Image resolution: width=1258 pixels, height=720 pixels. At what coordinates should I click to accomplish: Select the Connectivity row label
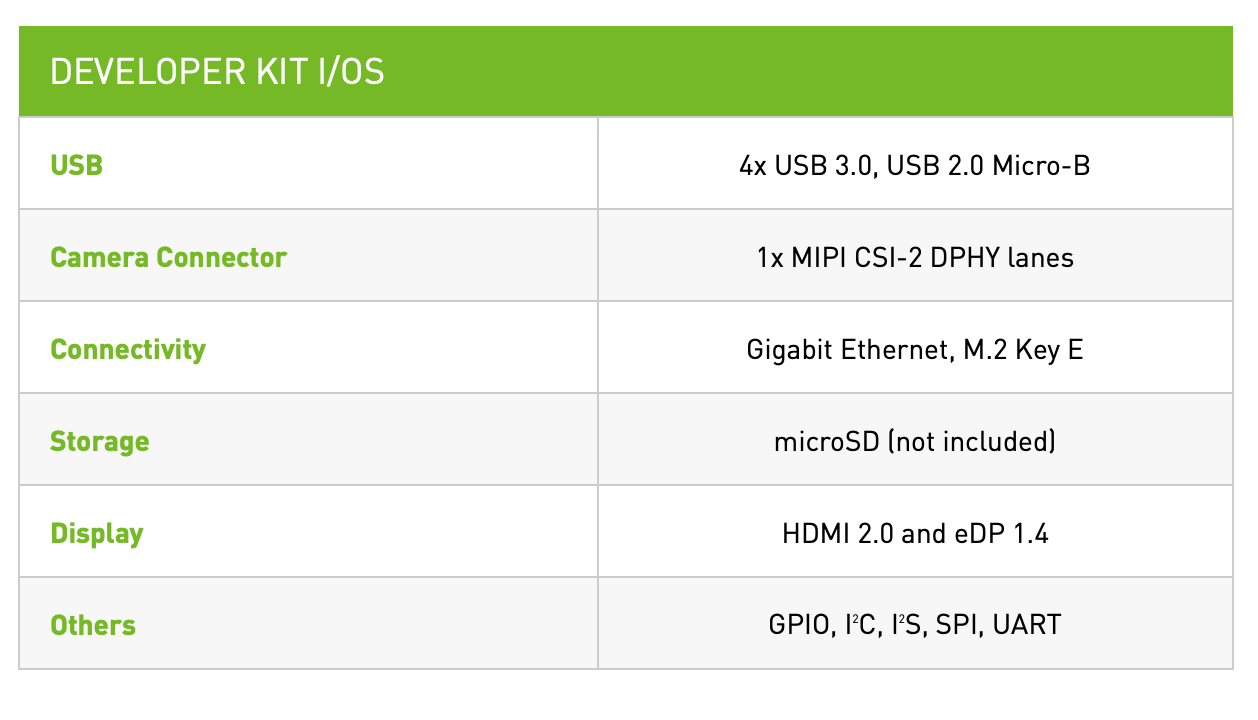(x=128, y=349)
